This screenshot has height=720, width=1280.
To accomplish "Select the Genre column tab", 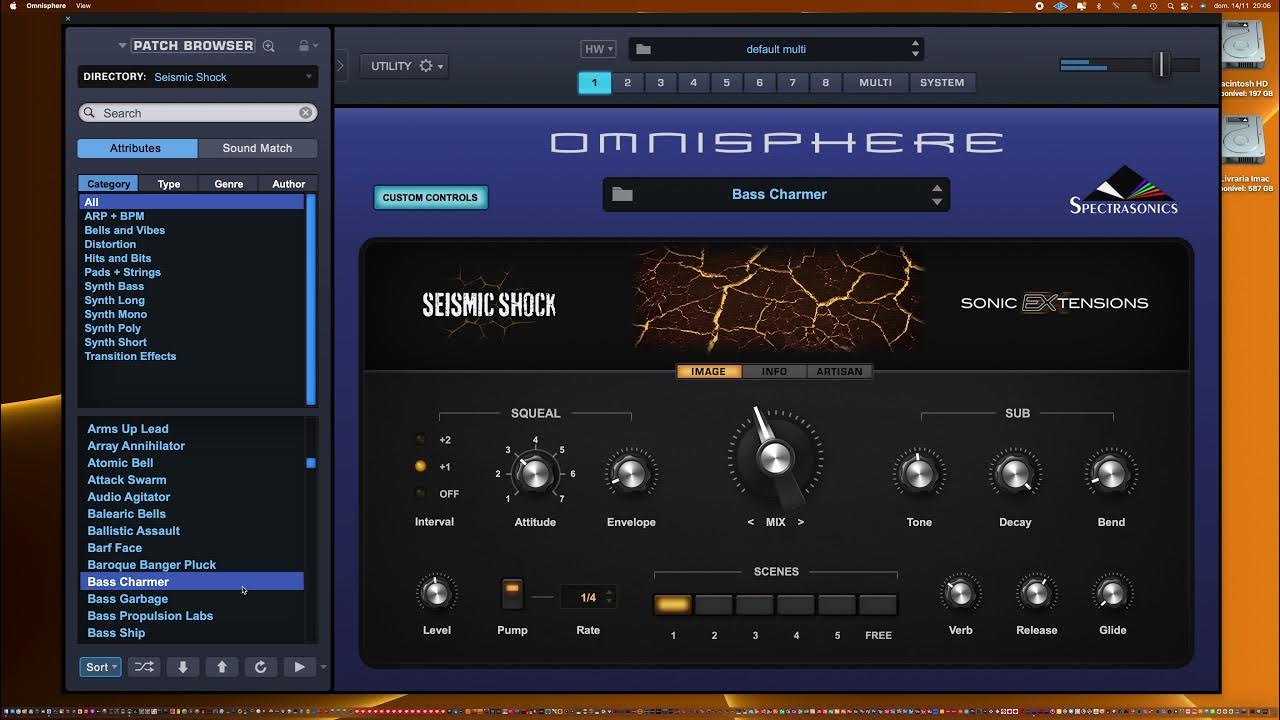I will tap(228, 184).
